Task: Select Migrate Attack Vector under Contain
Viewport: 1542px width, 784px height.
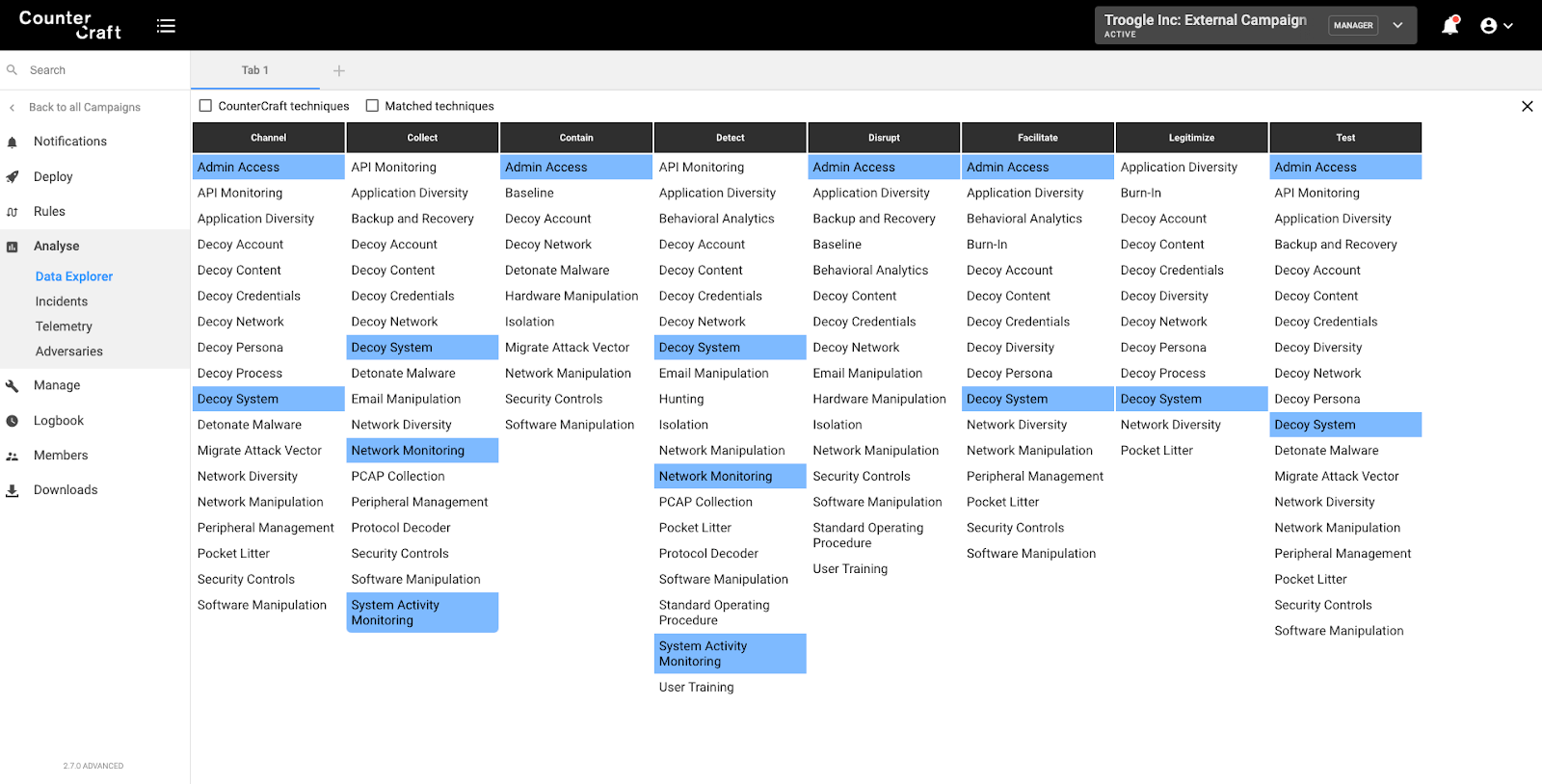Action: pos(576,348)
